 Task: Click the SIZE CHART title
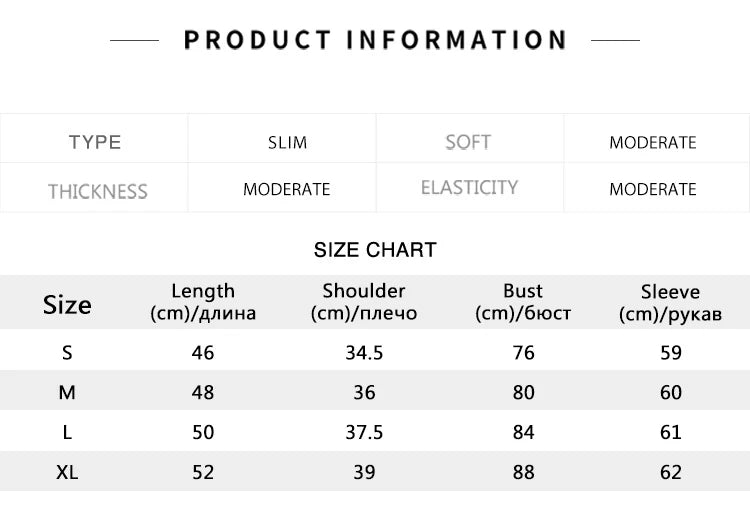click(375, 250)
